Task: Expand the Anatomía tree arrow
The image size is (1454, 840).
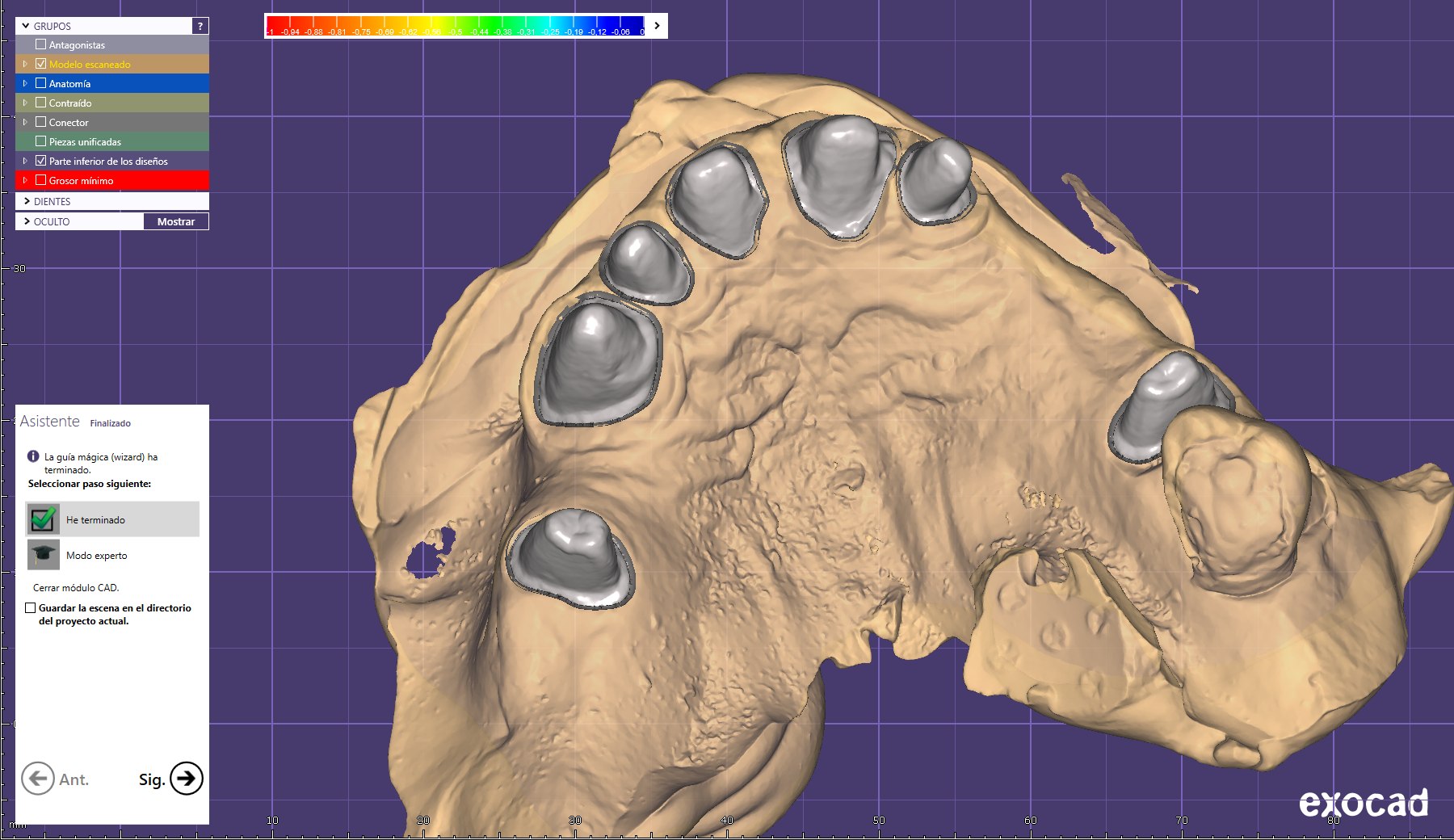Action: [x=25, y=83]
